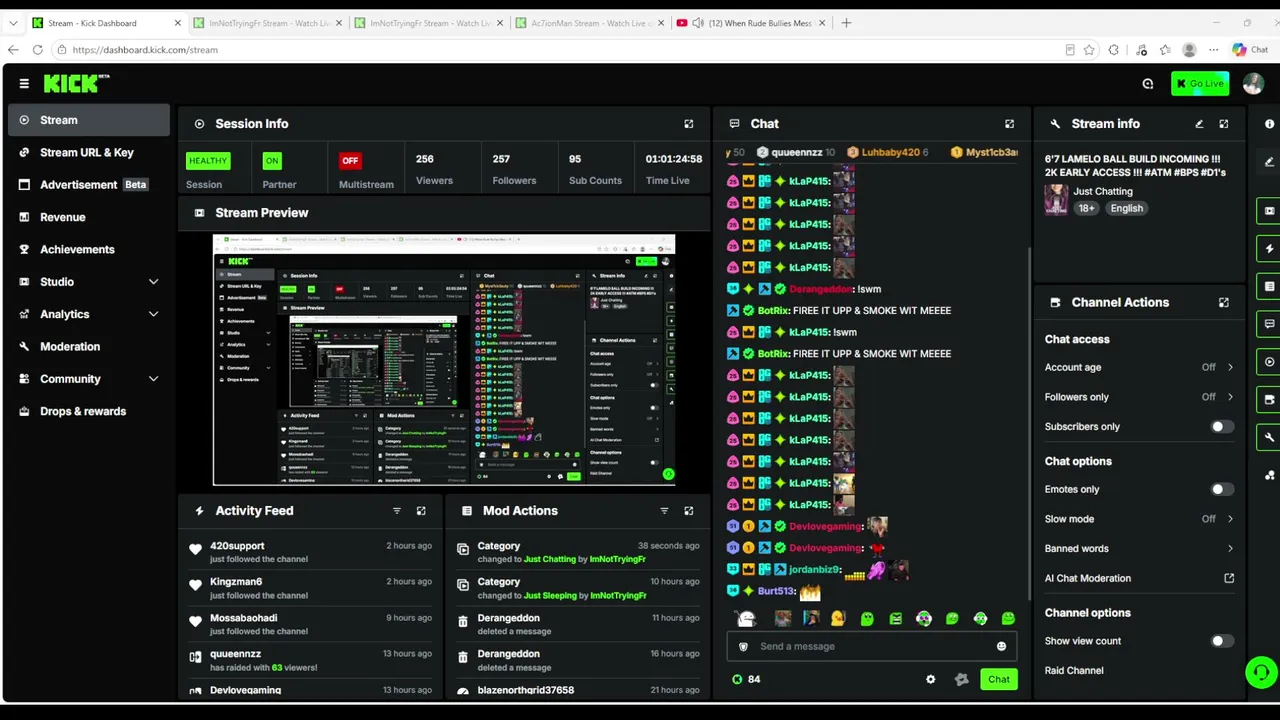This screenshot has height=720, width=1280.
Task: Click the browser back arrow
Action: pos(13,50)
